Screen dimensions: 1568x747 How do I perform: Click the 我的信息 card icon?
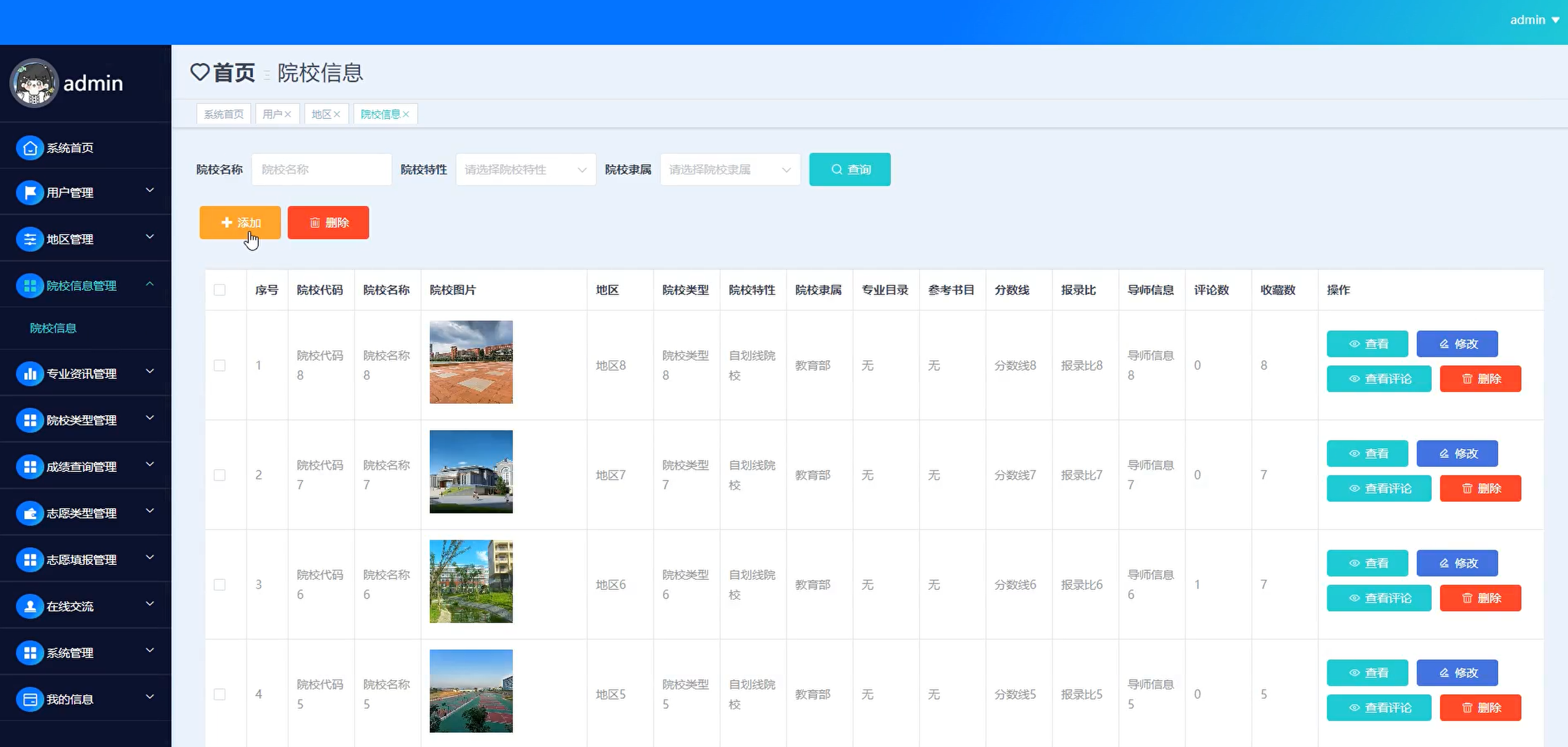pyautogui.click(x=30, y=699)
